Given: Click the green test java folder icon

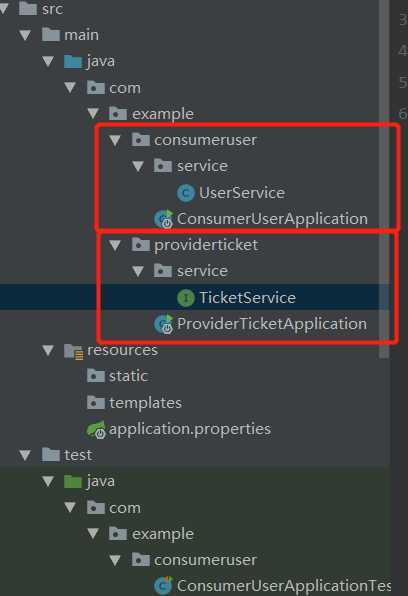Looking at the screenshot, I should click(73, 482).
